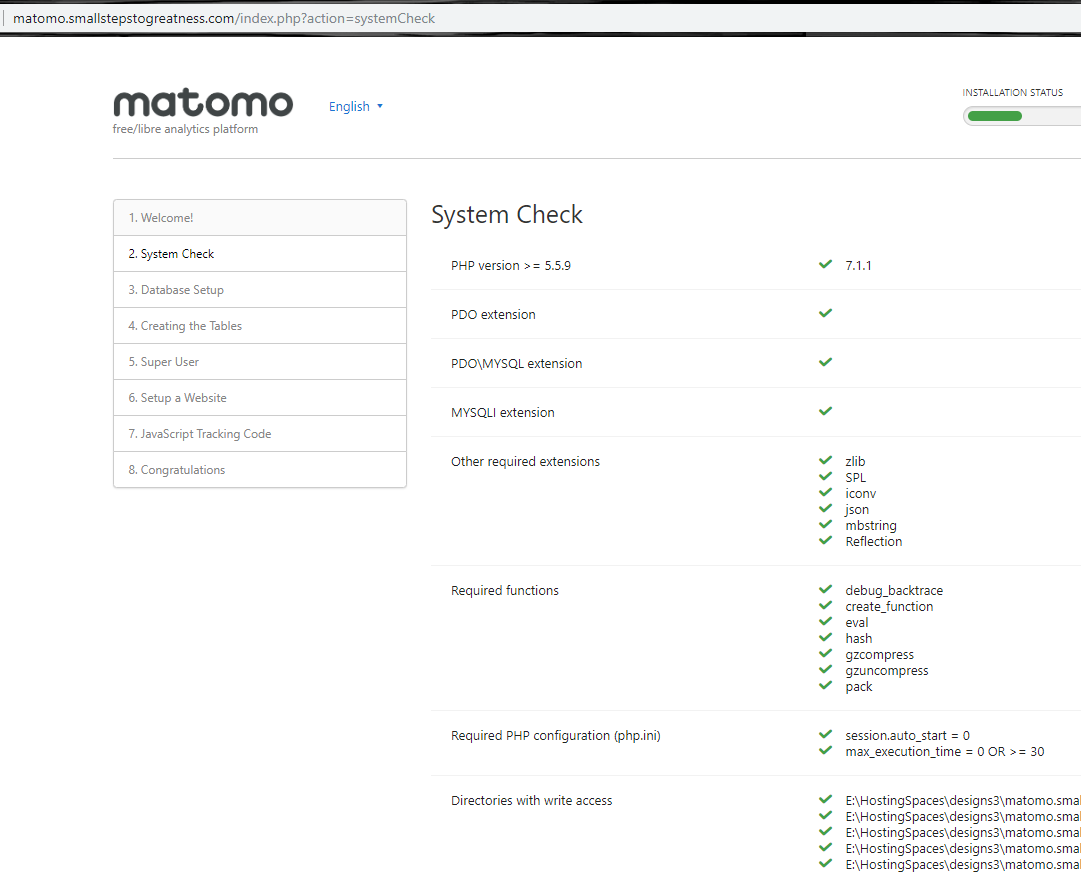Select step 6. Setup a Website
Viewport: 1081px width, 873px height.
pyautogui.click(x=260, y=397)
